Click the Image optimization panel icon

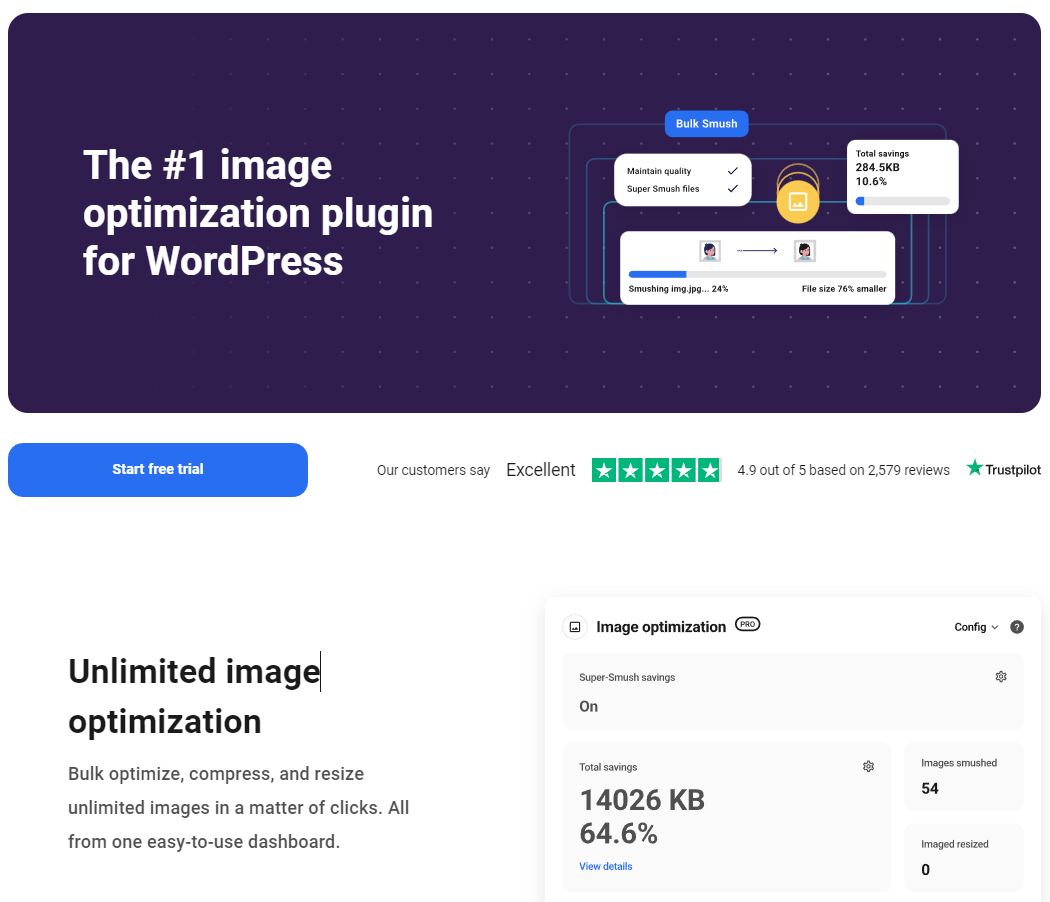click(x=575, y=627)
